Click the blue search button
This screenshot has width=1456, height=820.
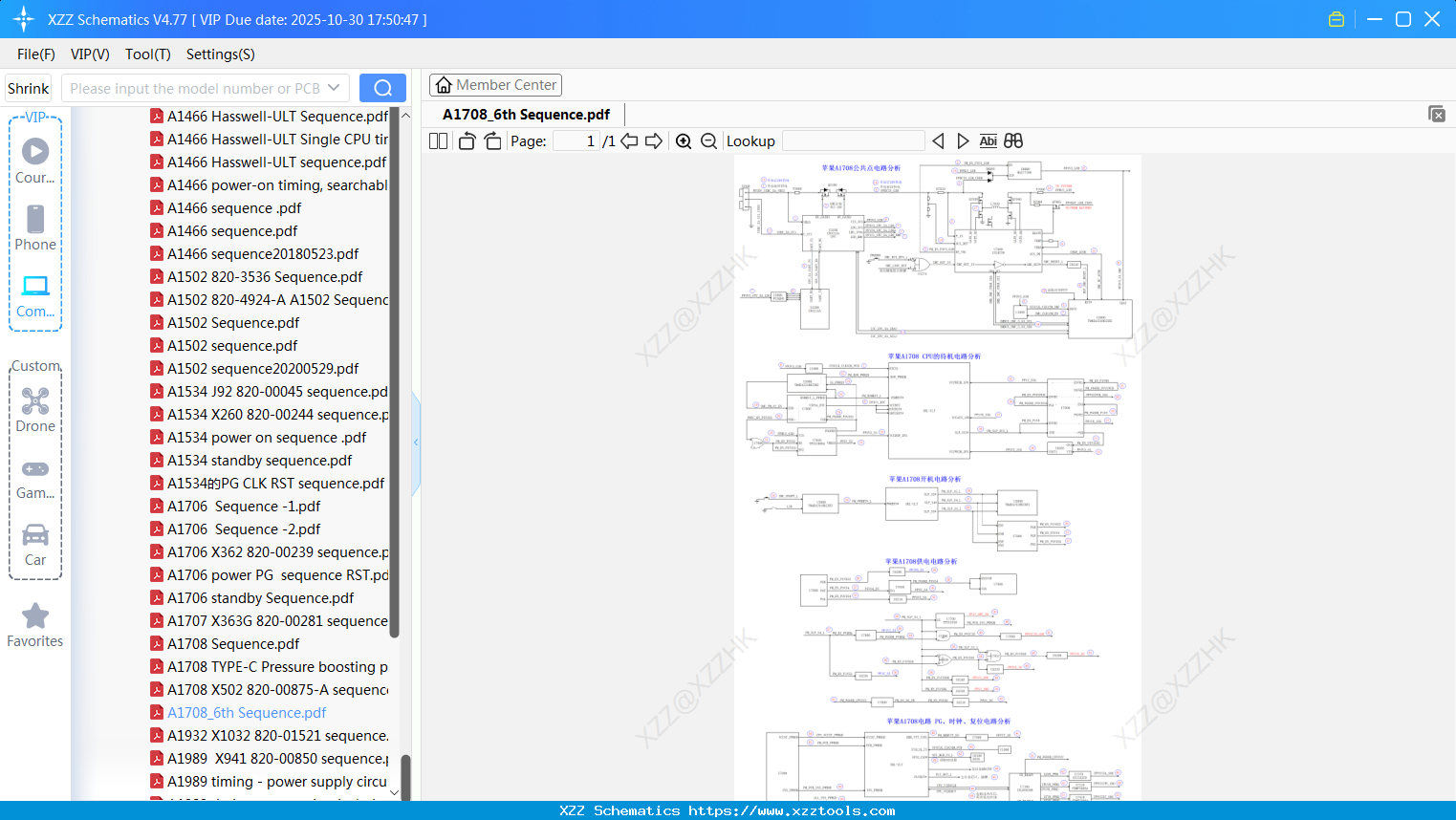[382, 88]
